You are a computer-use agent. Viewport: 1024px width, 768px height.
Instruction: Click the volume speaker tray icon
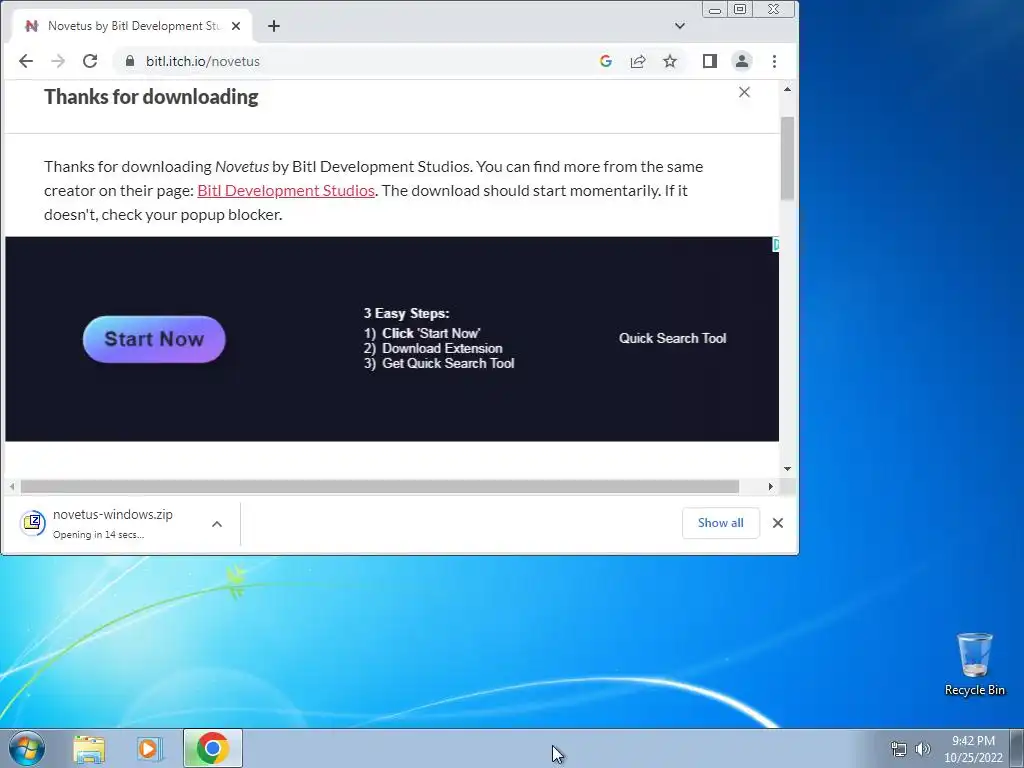coord(923,749)
